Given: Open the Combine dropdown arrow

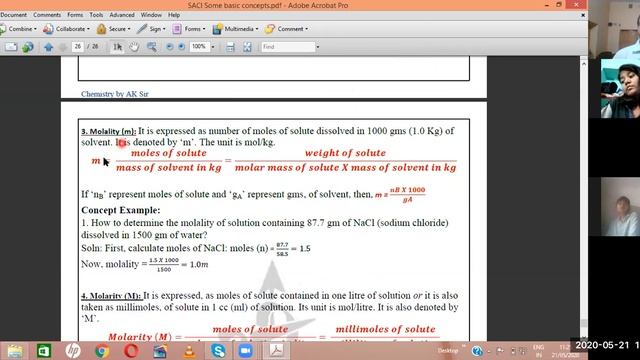Looking at the screenshot, I should tap(35, 29).
